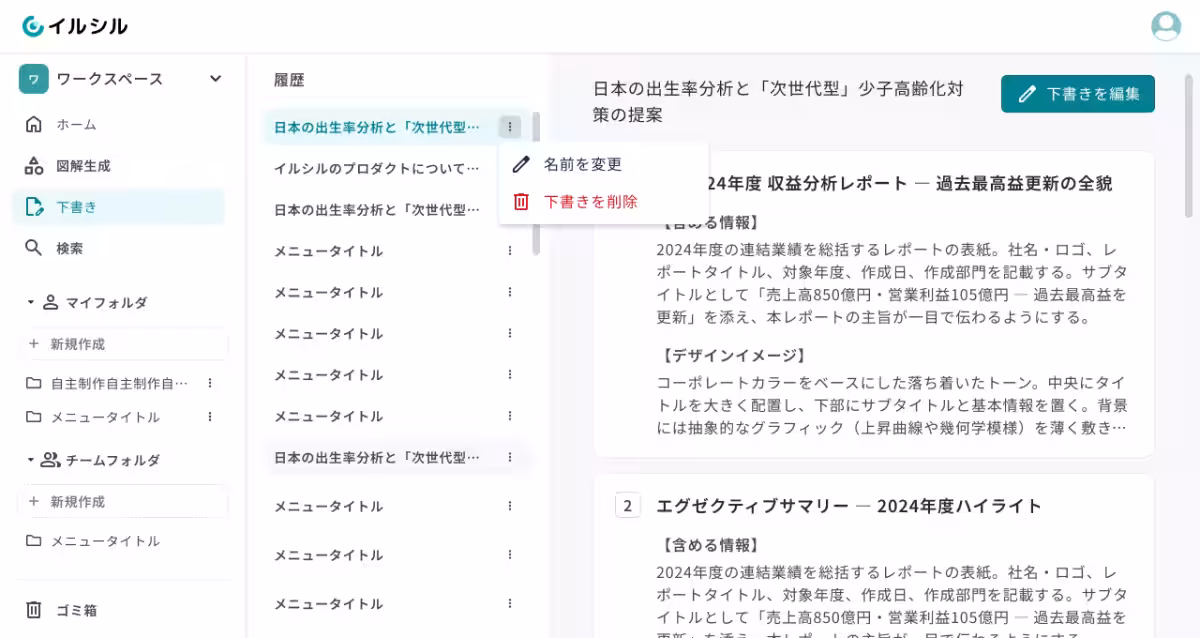Open the イルシルのプロダクトについて history entry
Screen dimensions: 1200x638
point(378,168)
